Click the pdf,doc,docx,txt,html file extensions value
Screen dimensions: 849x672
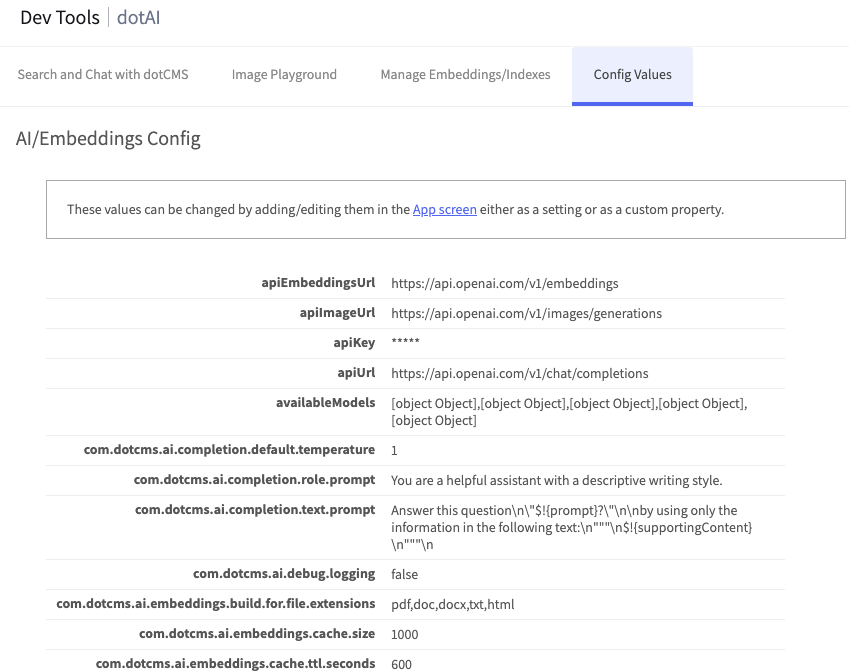click(452, 604)
